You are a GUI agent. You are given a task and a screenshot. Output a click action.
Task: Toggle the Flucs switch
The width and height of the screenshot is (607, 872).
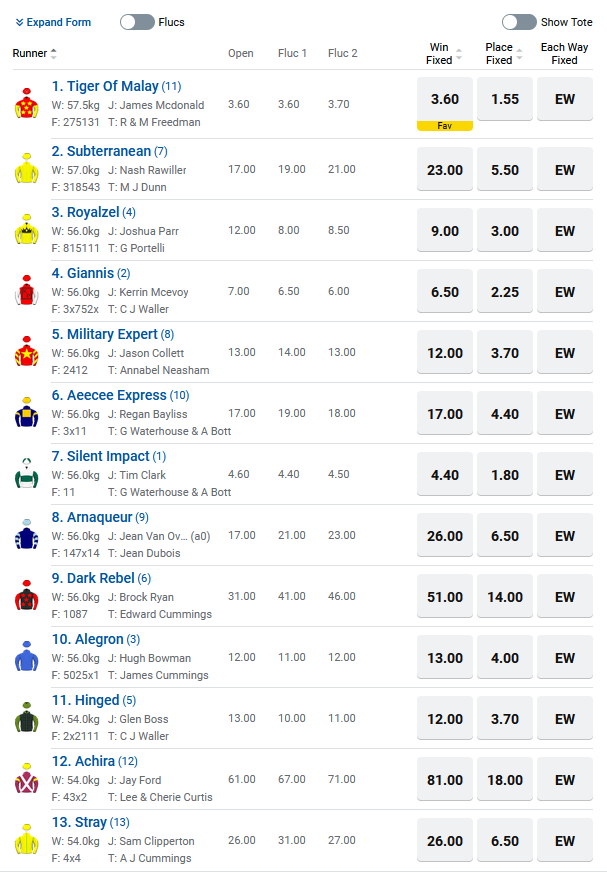point(137,22)
